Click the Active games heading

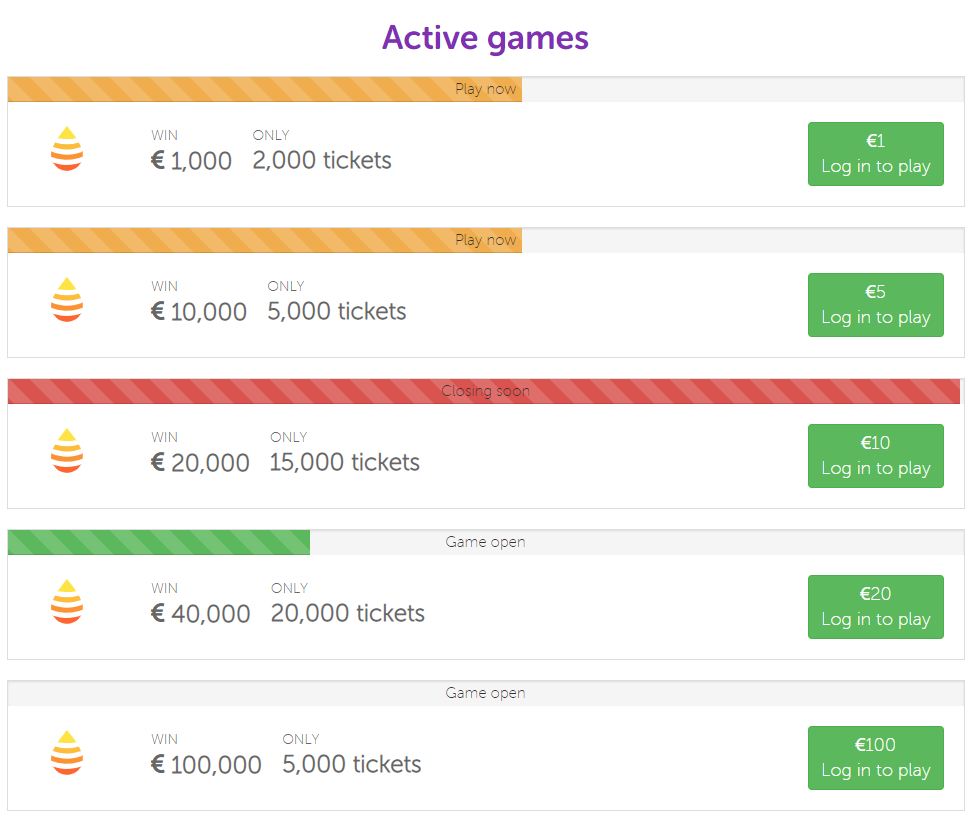point(485,38)
